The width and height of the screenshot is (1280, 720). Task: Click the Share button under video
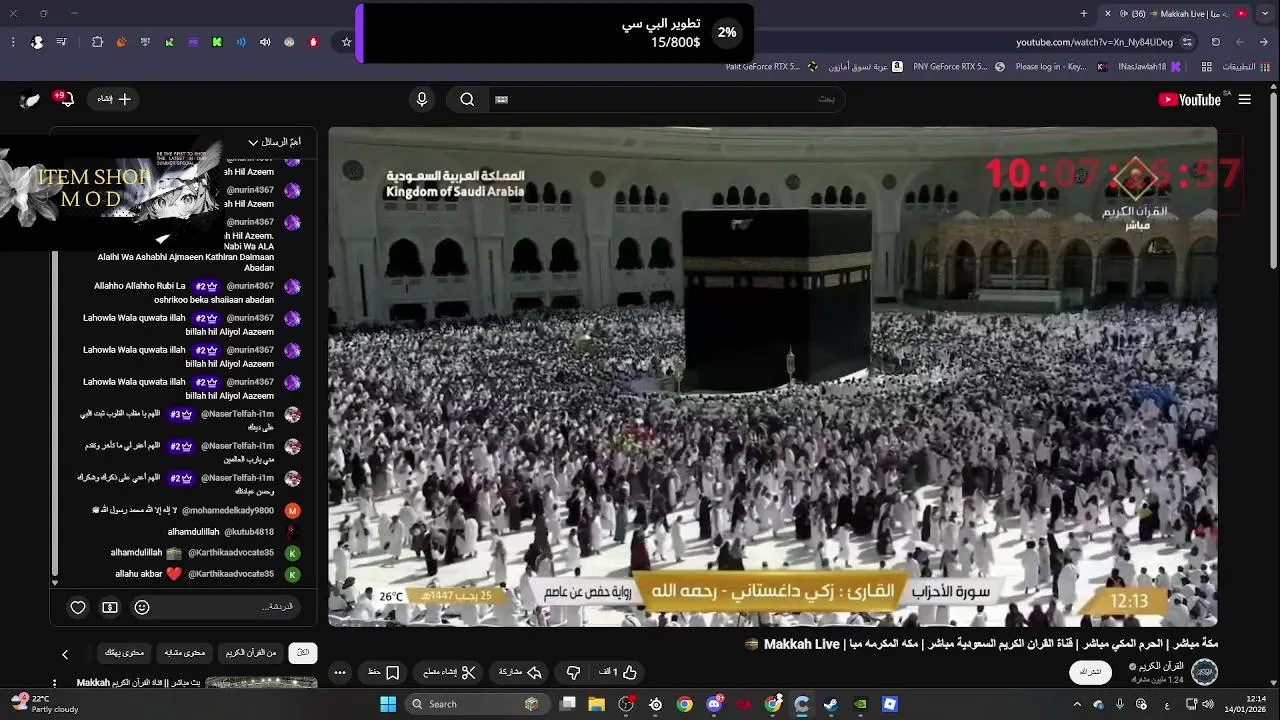pyautogui.click(x=521, y=672)
